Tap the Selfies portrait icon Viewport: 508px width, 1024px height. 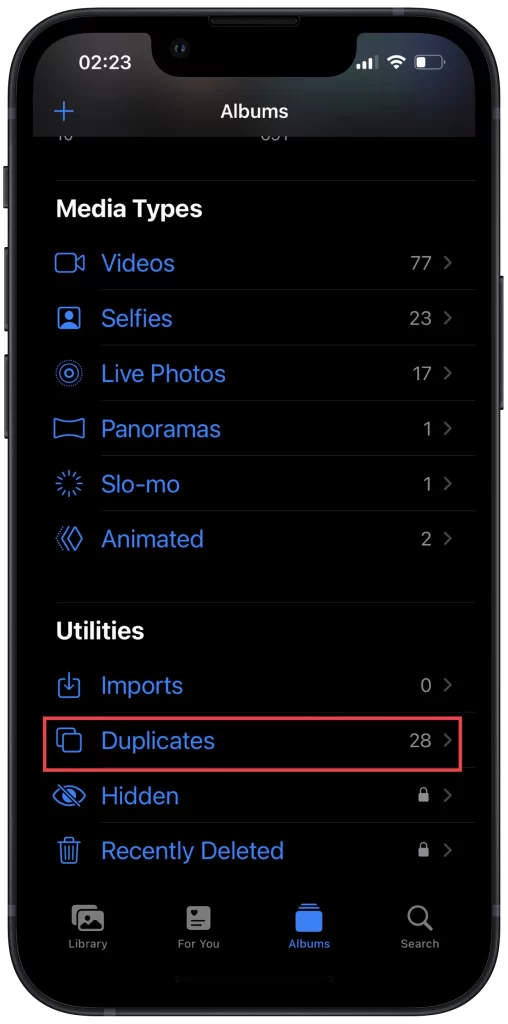click(69, 318)
